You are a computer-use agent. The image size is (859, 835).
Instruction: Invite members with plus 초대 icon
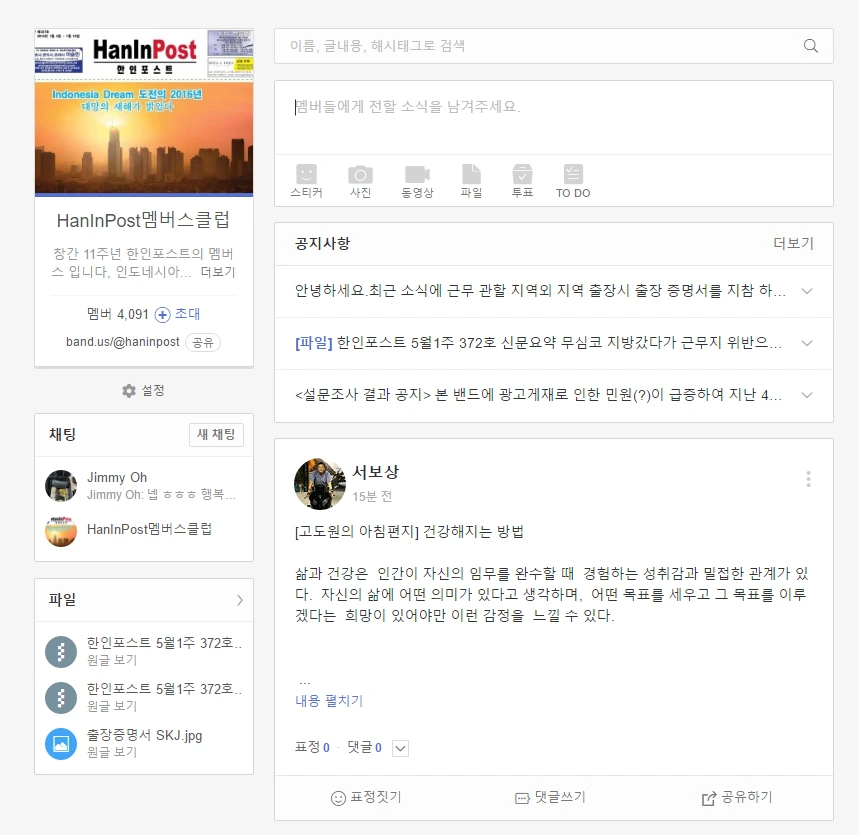pos(177,314)
